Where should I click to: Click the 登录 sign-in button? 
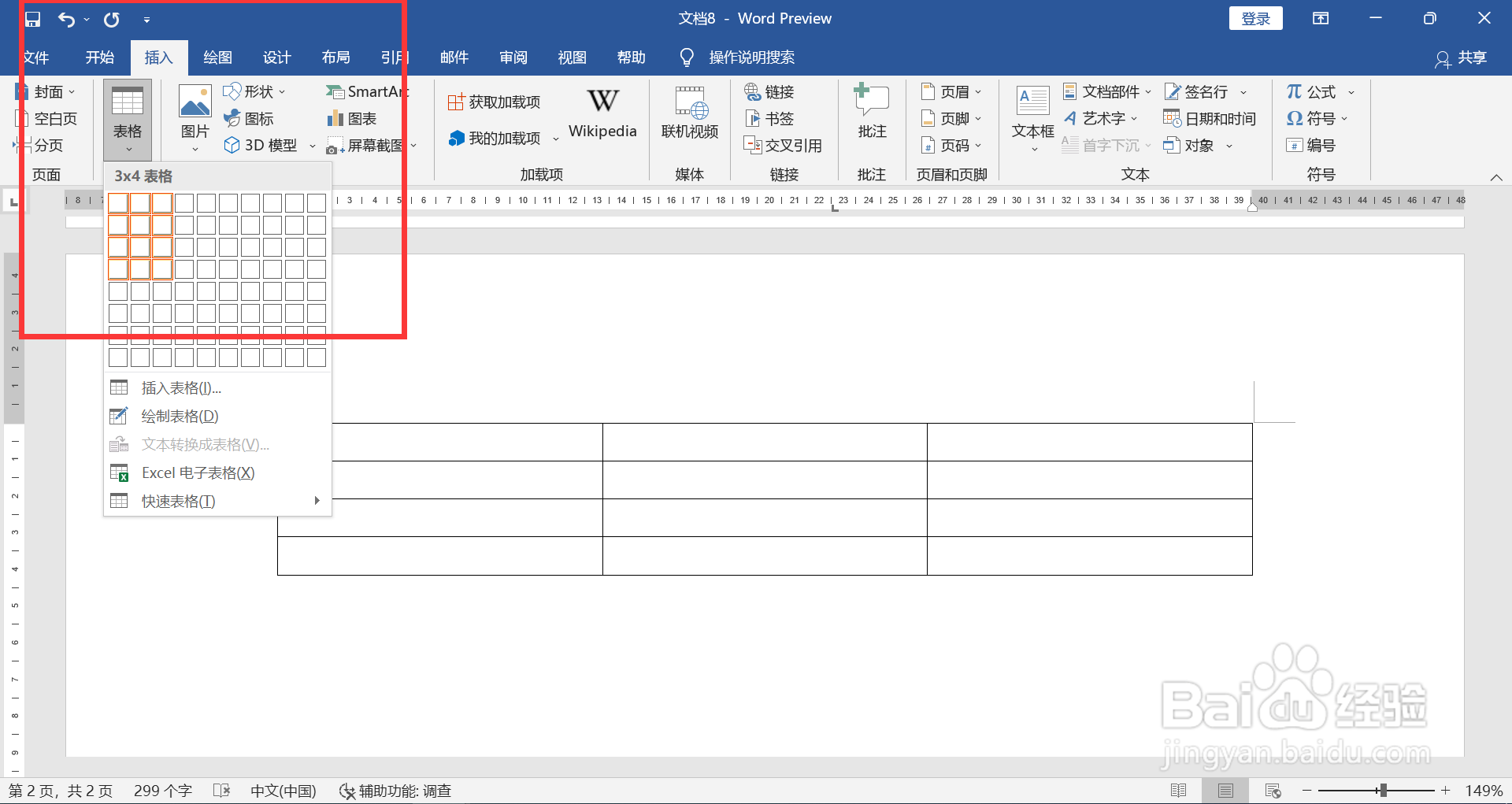[1255, 17]
